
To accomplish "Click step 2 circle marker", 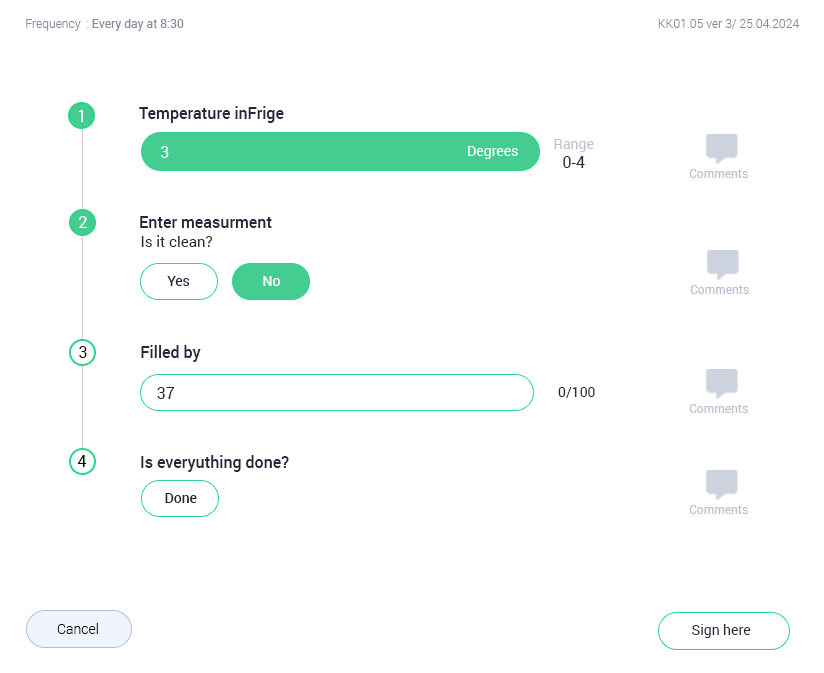I will click(x=82, y=222).
